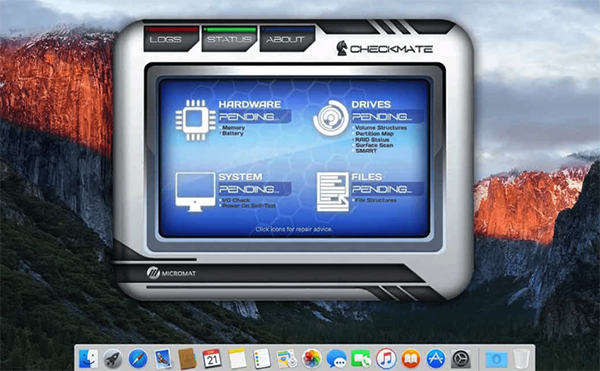The width and height of the screenshot is (600, 371).
Task: Open iBooks orange icon in Dock
Action: click(x=411, y=359)
